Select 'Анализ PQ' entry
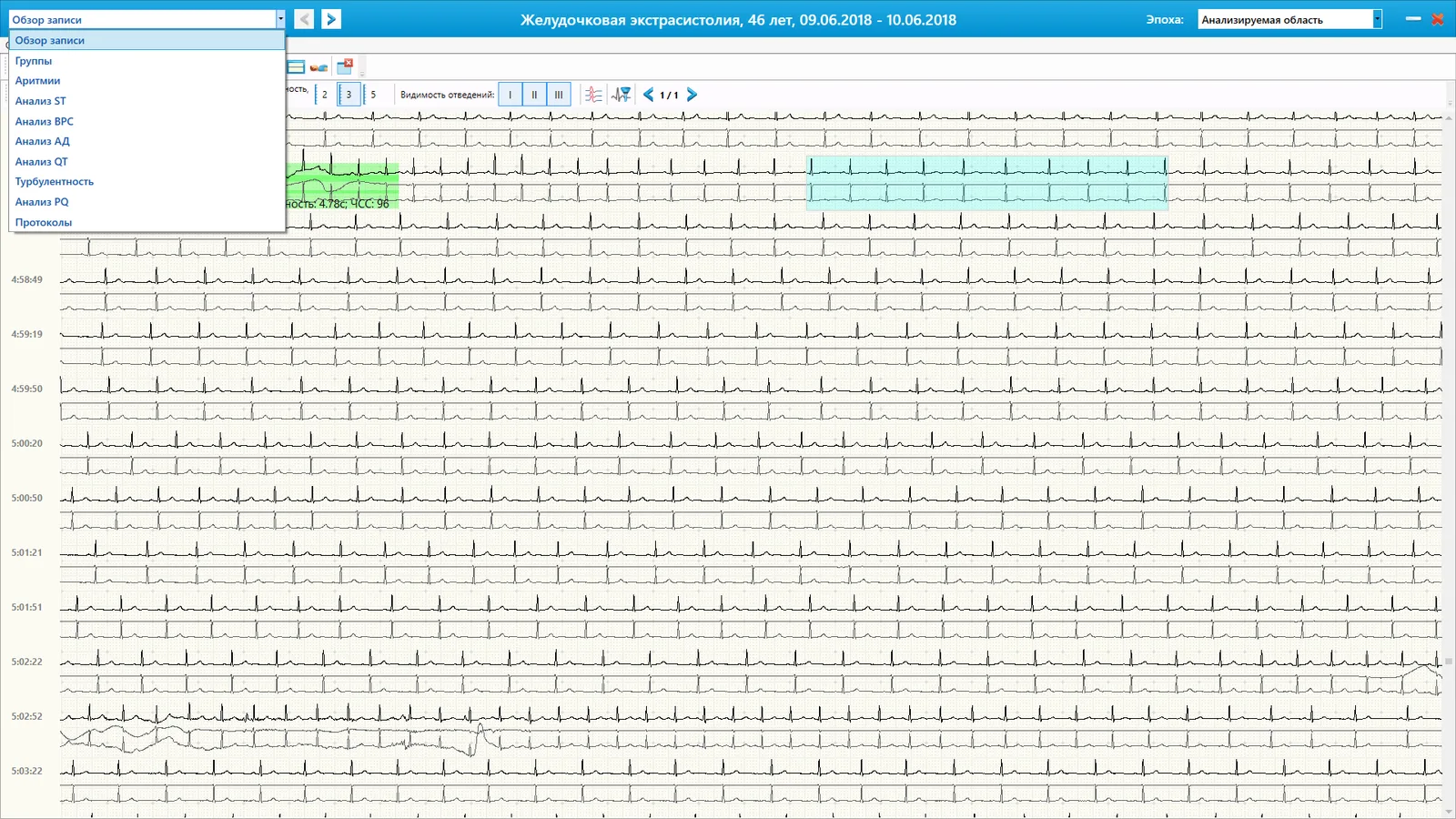1456x819 pixels. tap(147, 202)
